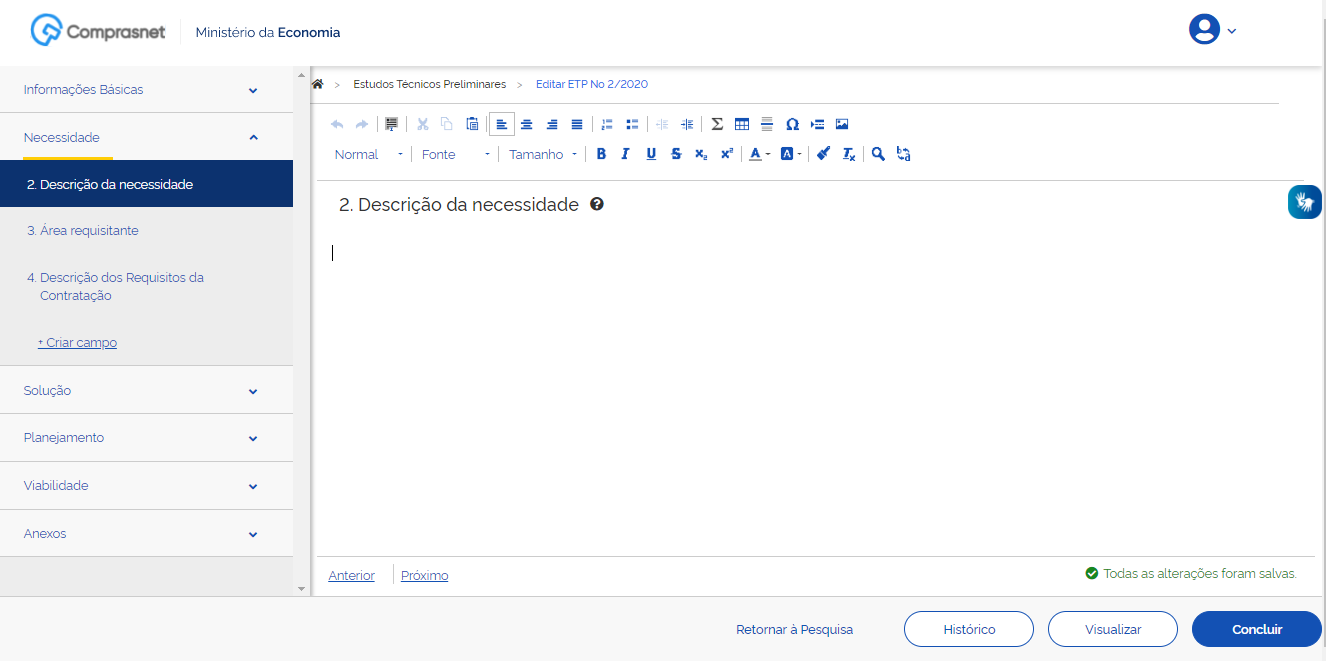Open the special character (Omega) picker
Screen dimensions: 1326x661
pos(792,125)
